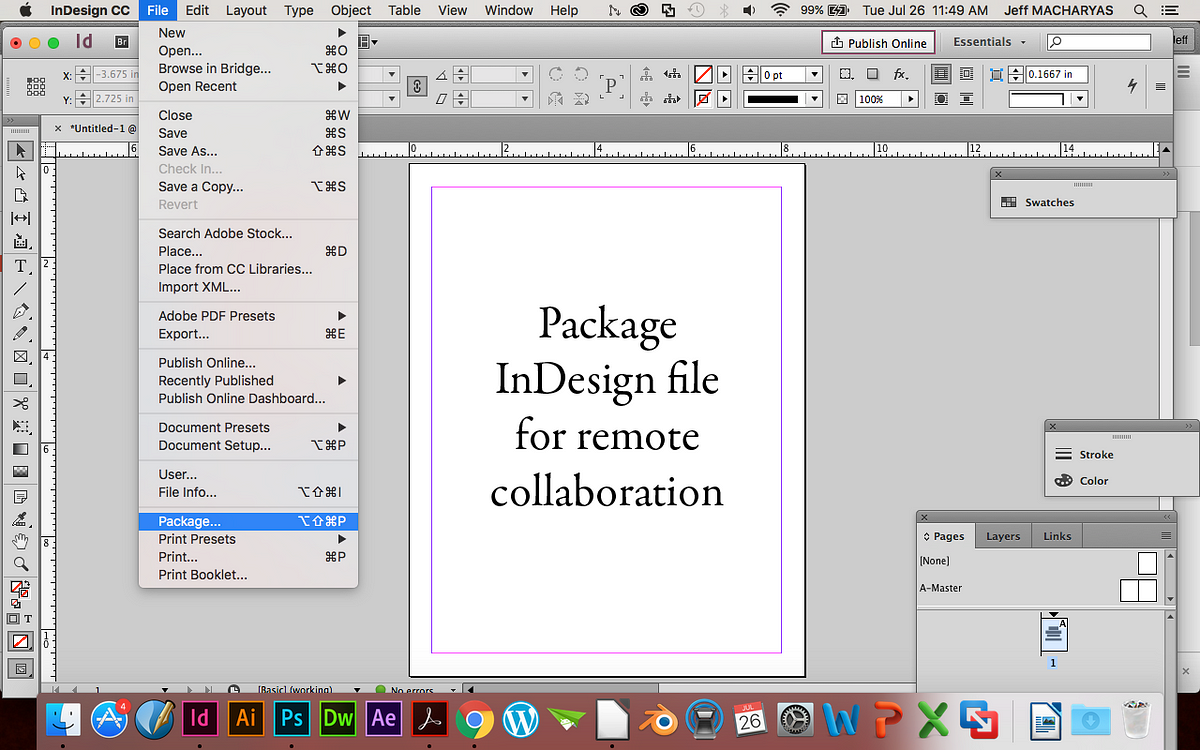Image resolution: width=1200 pixels, height=750 pixels.
Task: Open the Pages panel options menu
Action: [1166, 536]
